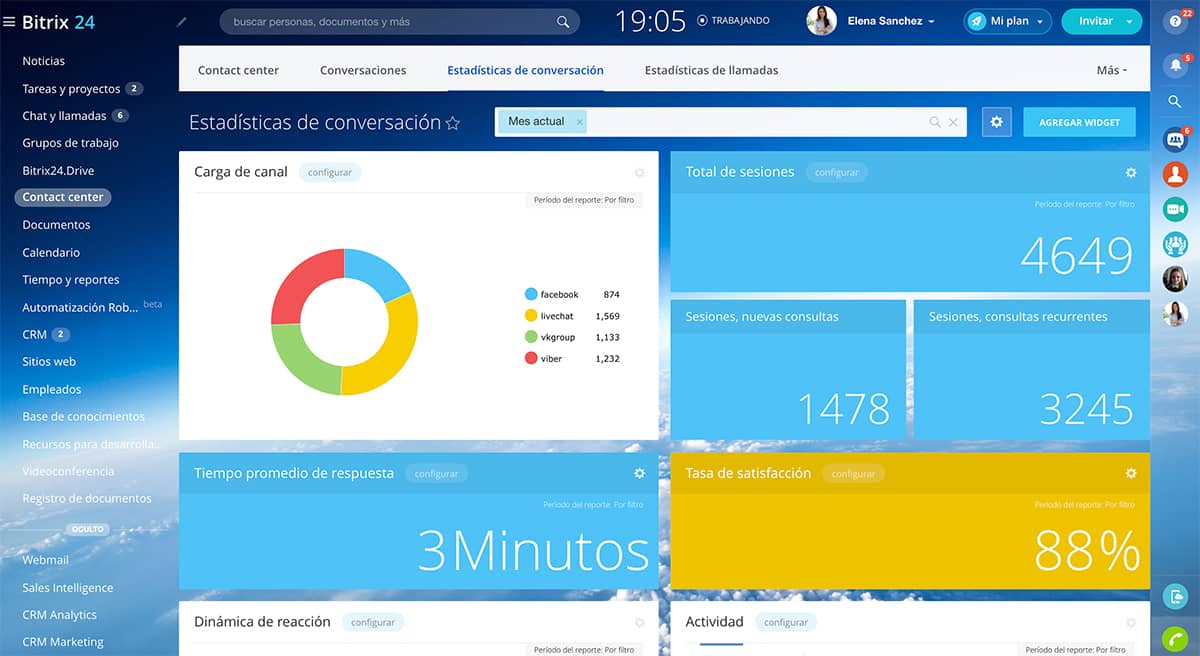
Task: Click configurar on Carga de canal
Action: pyautogui.click(x=329, y=172)
